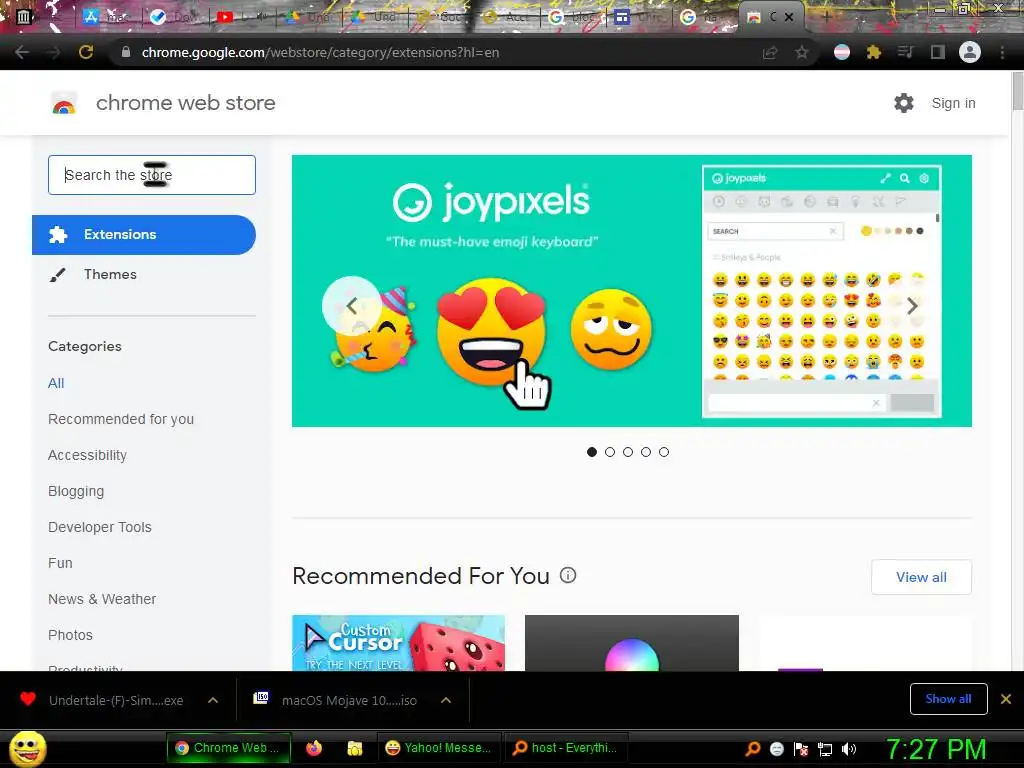The image size is (1024, 768).
Task: Open the volume speaker tray icon
Action: click(x=848, y=748)
